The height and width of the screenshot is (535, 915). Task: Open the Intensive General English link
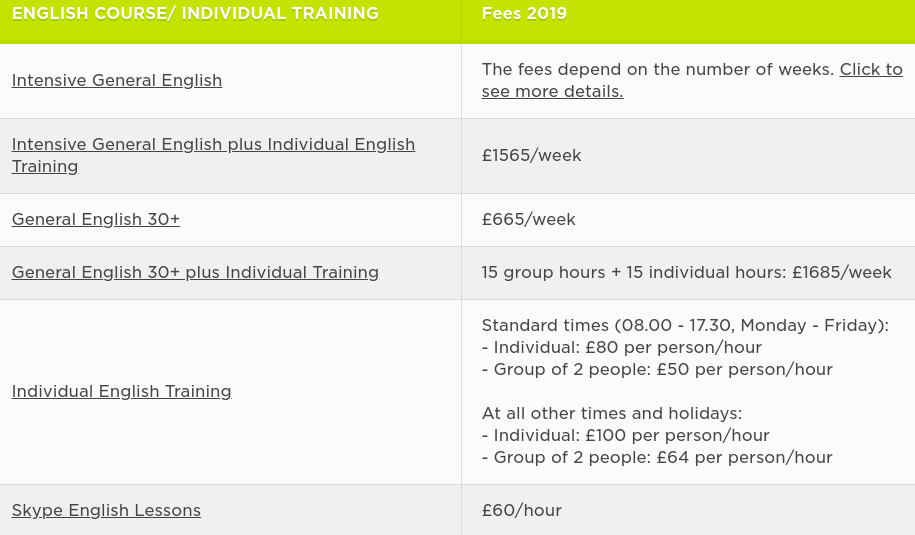point(117,80)
